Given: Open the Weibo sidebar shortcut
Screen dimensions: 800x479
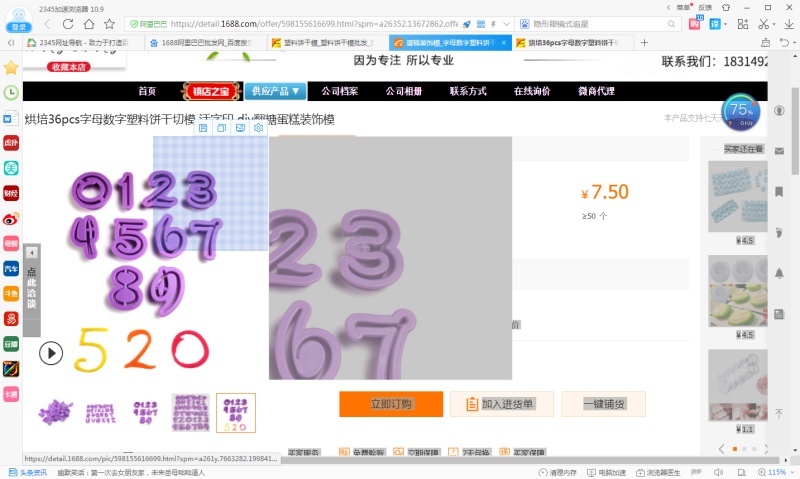Looking at the screenshot, I should pos(11,218).
